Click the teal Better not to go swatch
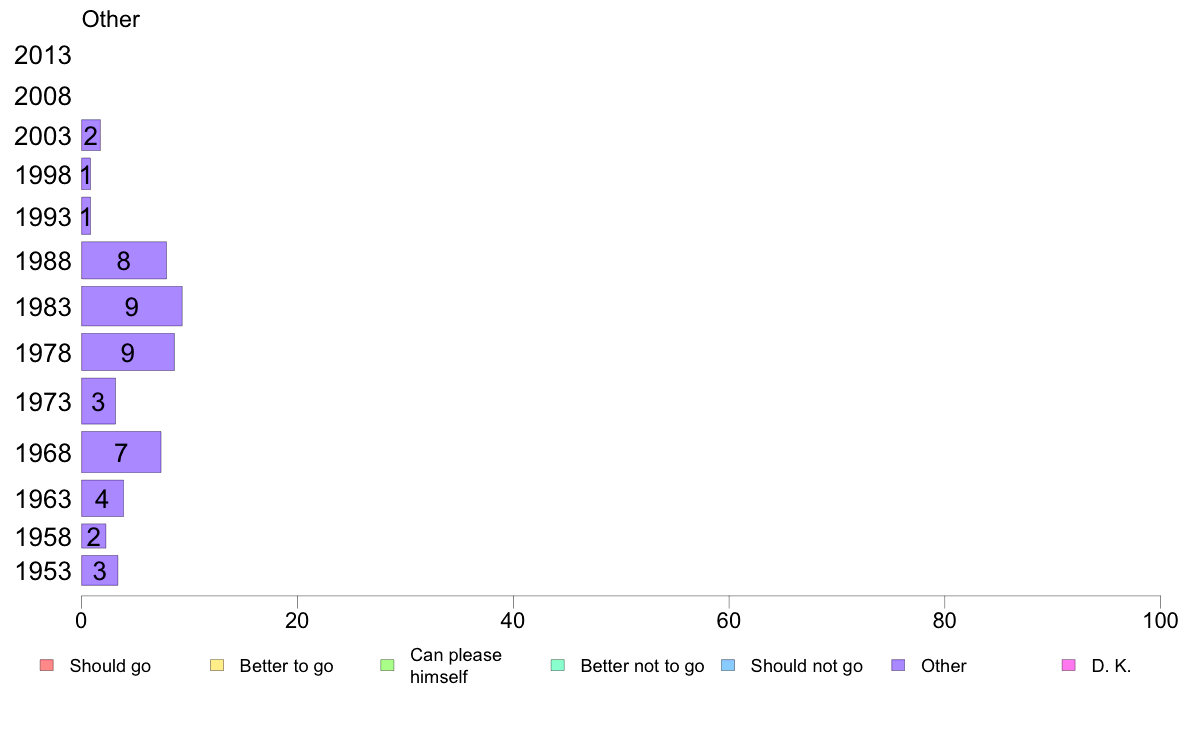This screenshot has height=736, width=1188. (x=558, y=666)
